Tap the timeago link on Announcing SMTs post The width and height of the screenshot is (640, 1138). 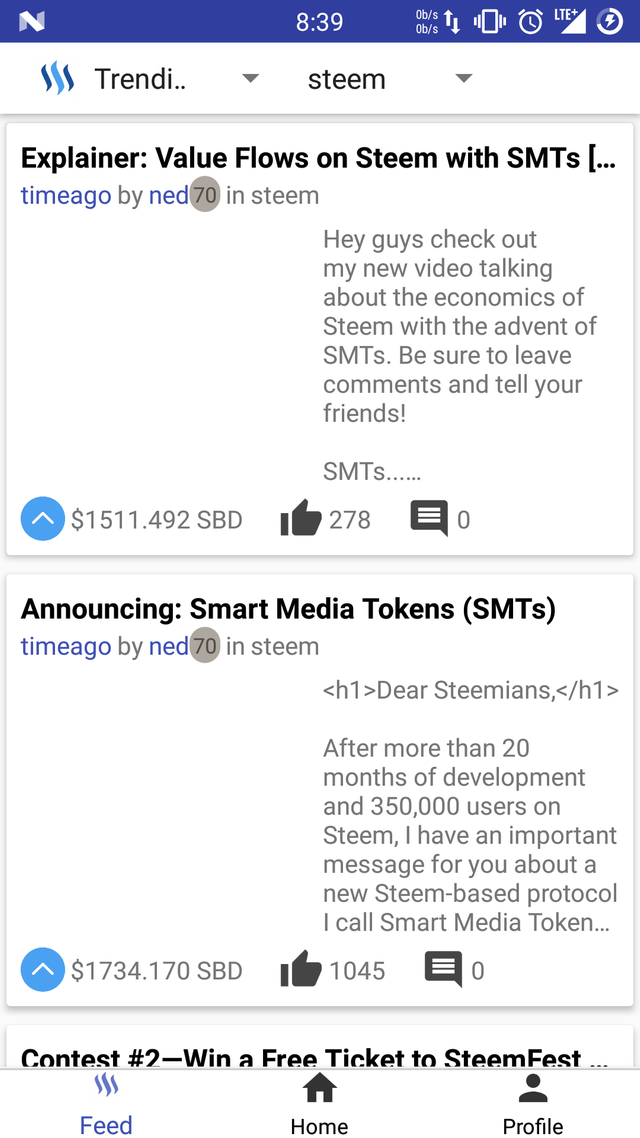66,646
